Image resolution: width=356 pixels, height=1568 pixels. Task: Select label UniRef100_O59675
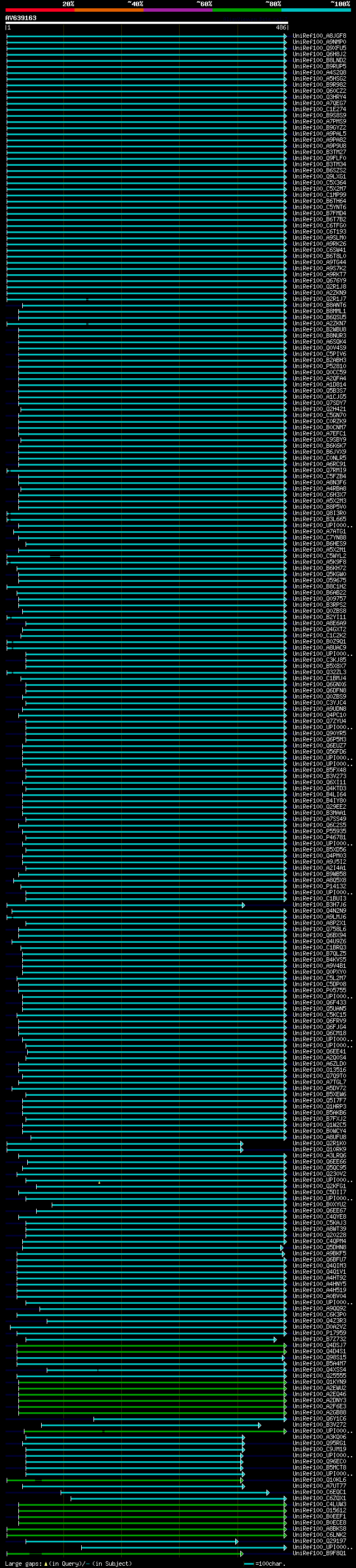[319, 580]
